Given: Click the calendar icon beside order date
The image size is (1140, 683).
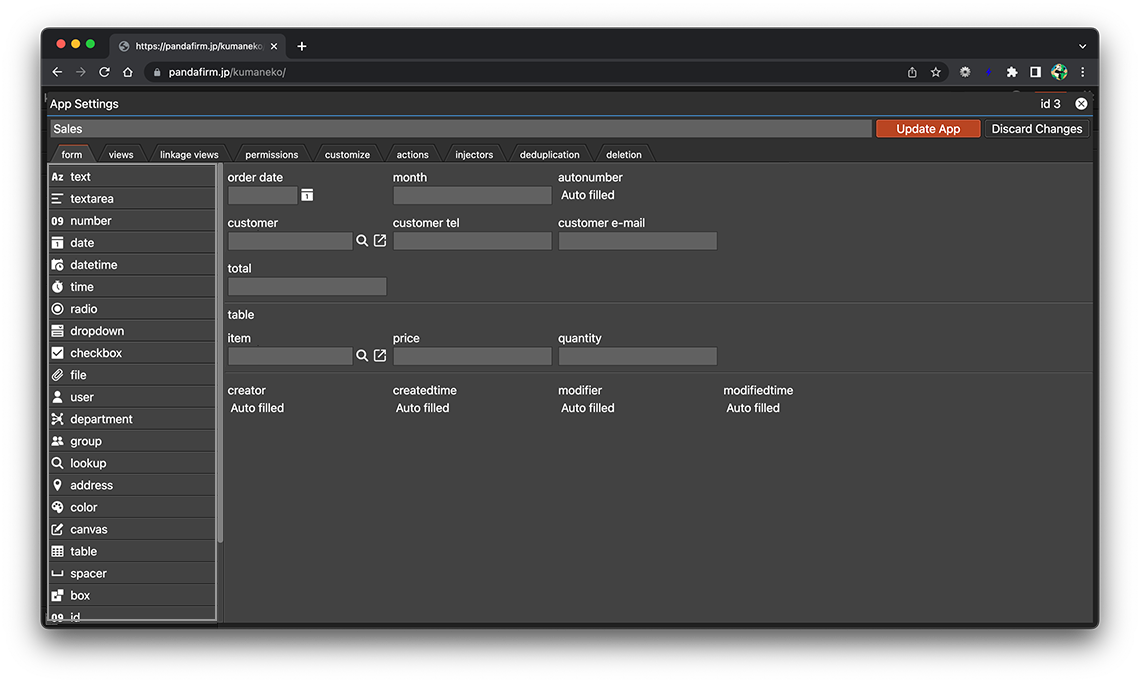Looking at the screenshot, I should [307, 195].
